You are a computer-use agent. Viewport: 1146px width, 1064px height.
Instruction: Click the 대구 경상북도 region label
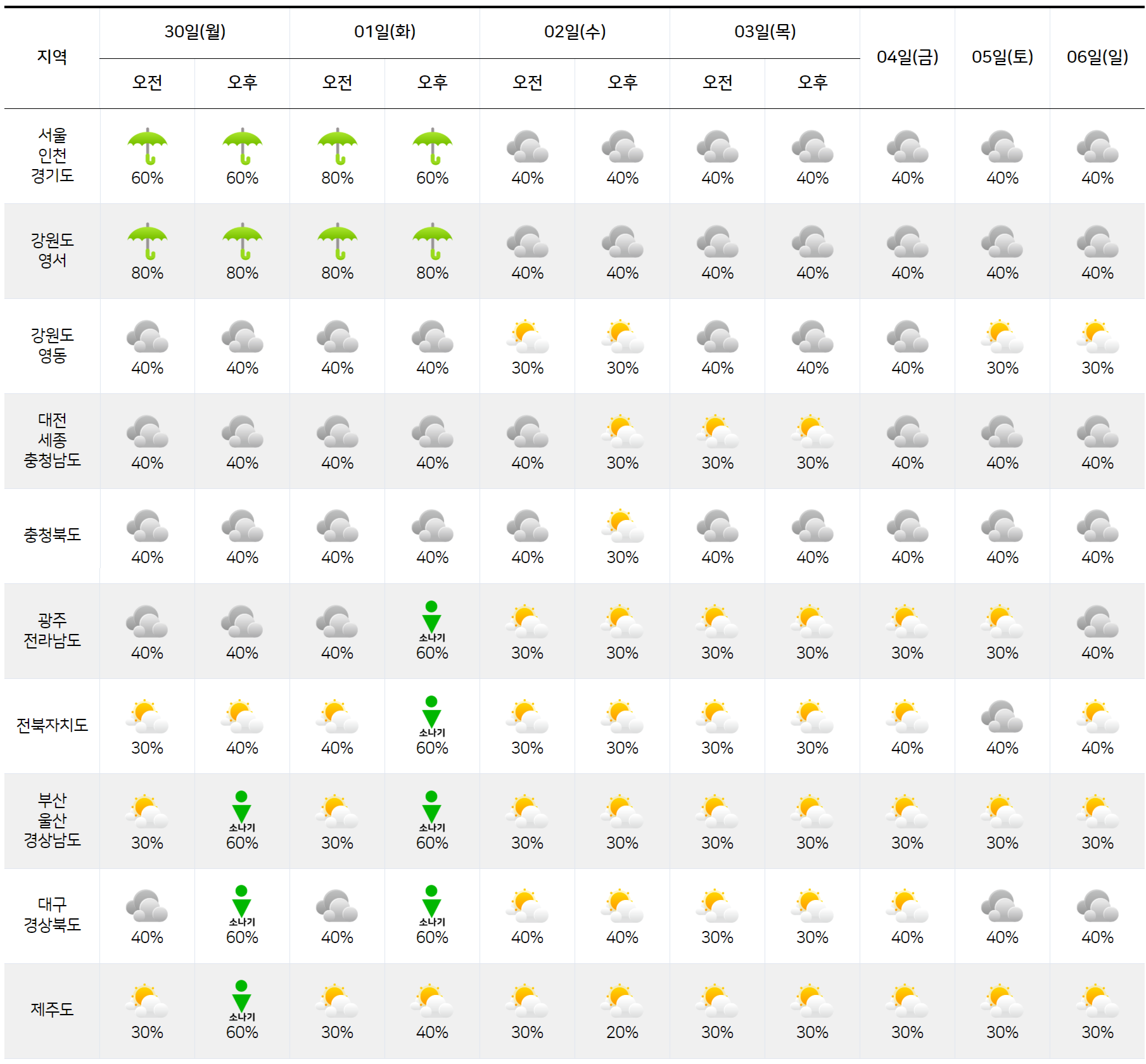(52, 915)
